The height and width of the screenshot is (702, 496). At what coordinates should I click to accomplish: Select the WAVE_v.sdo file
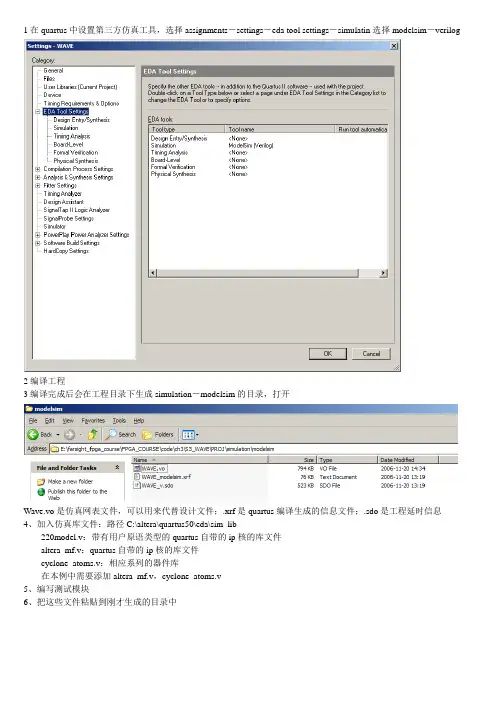(x=154, y=485)
